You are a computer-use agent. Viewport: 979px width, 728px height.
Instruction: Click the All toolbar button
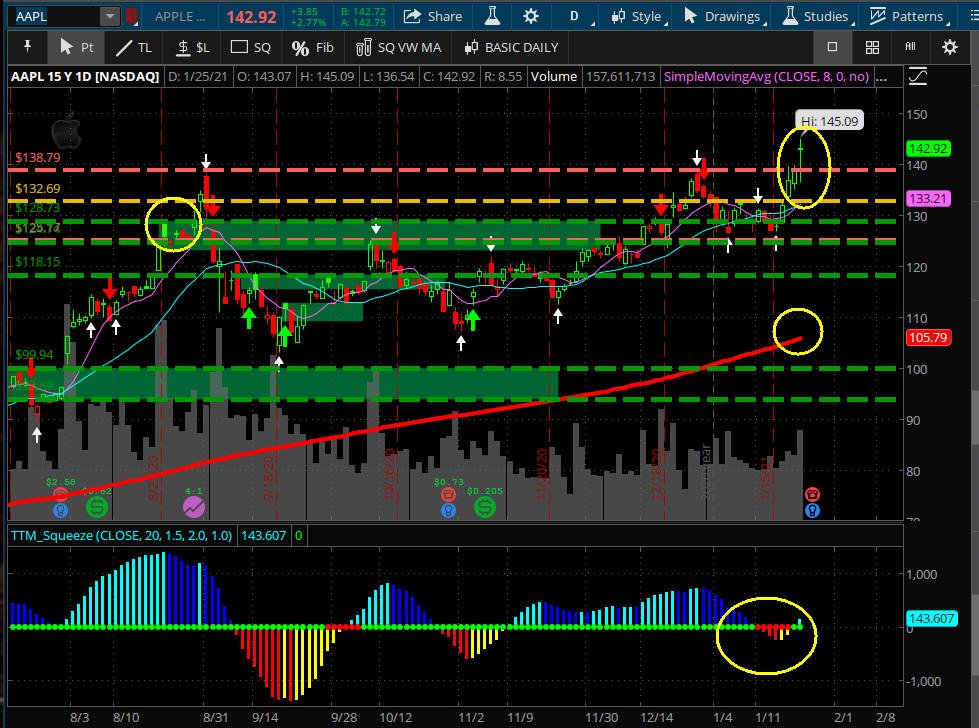tap(910, 47)
